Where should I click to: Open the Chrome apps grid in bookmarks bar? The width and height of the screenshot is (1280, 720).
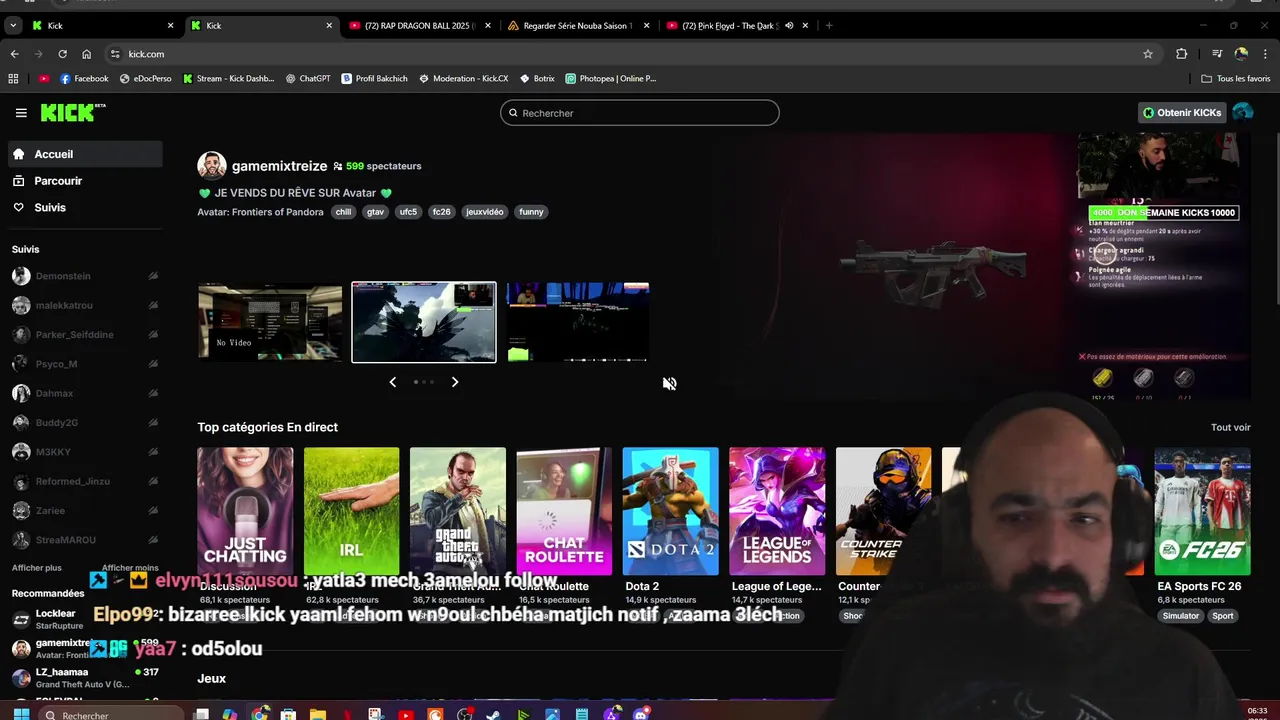(x=13, y=78)
